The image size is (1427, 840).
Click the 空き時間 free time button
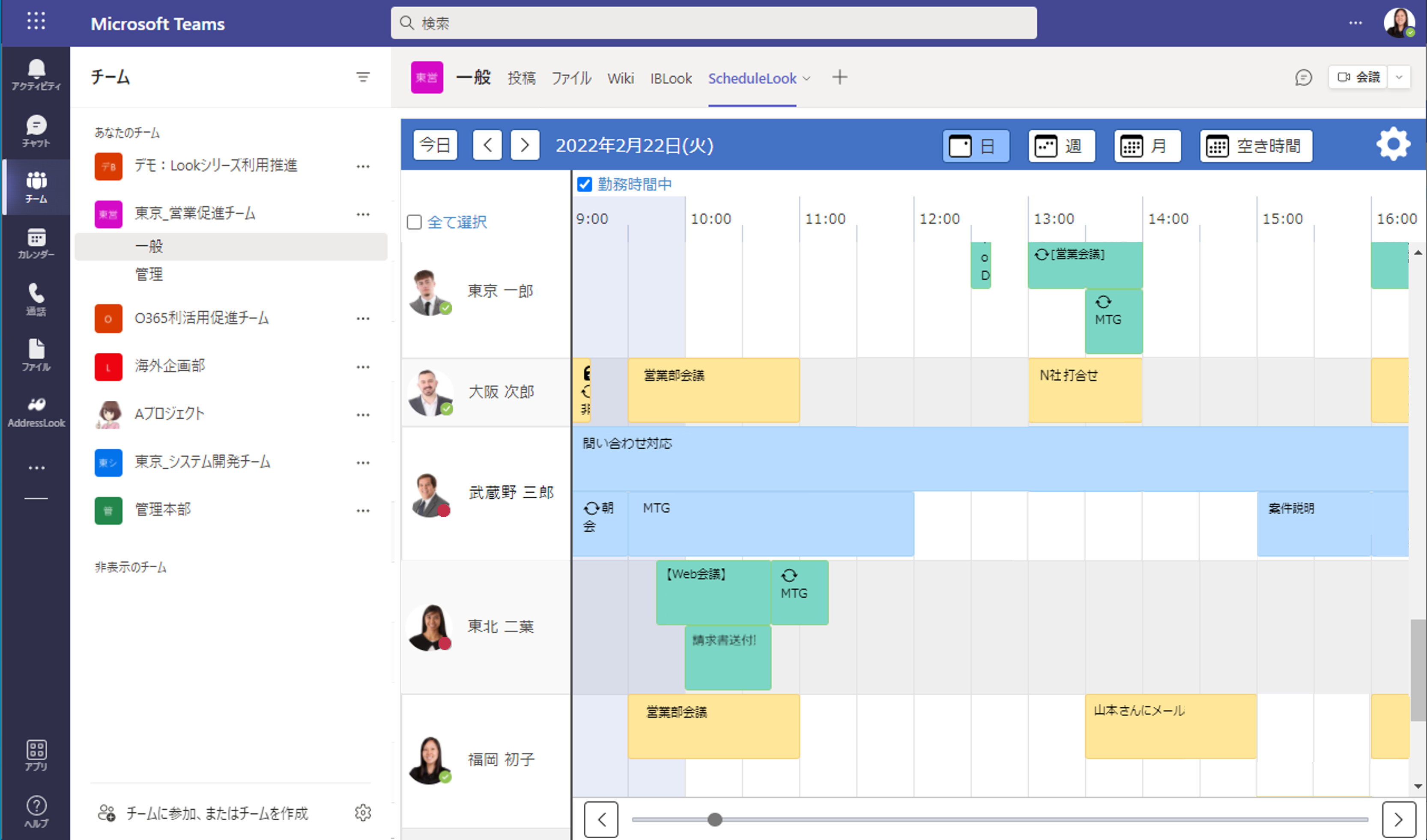click(1255, 146)
